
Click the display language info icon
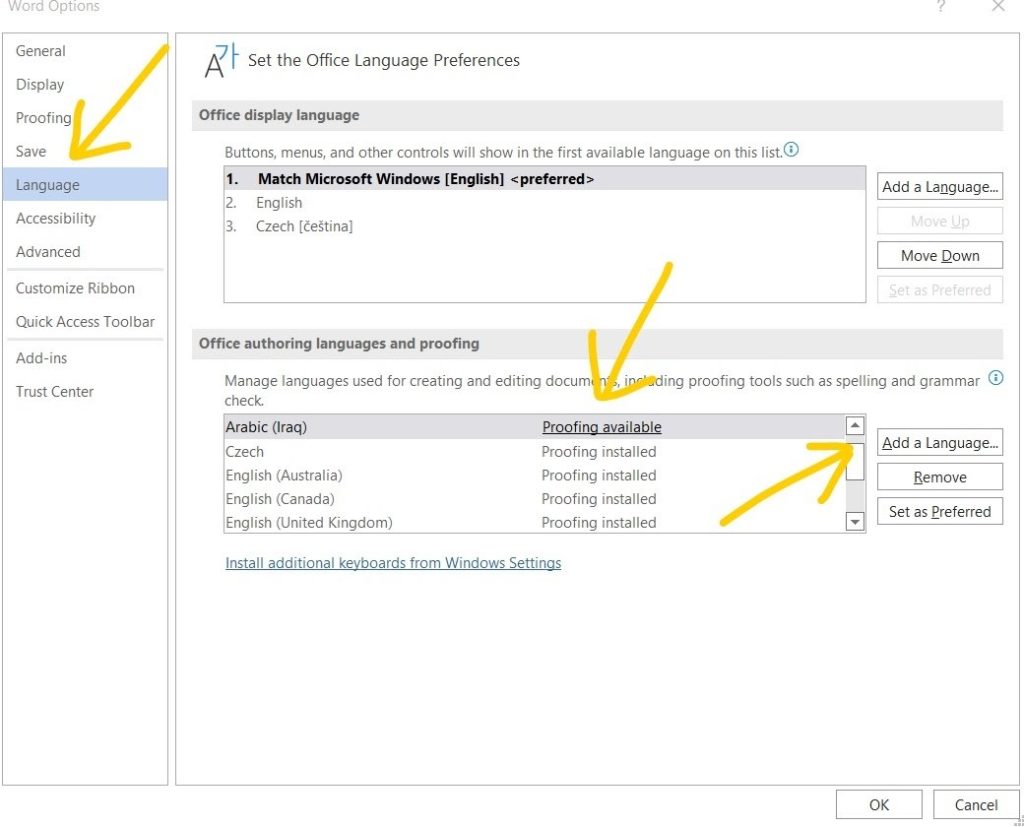[x=791, y=150]
